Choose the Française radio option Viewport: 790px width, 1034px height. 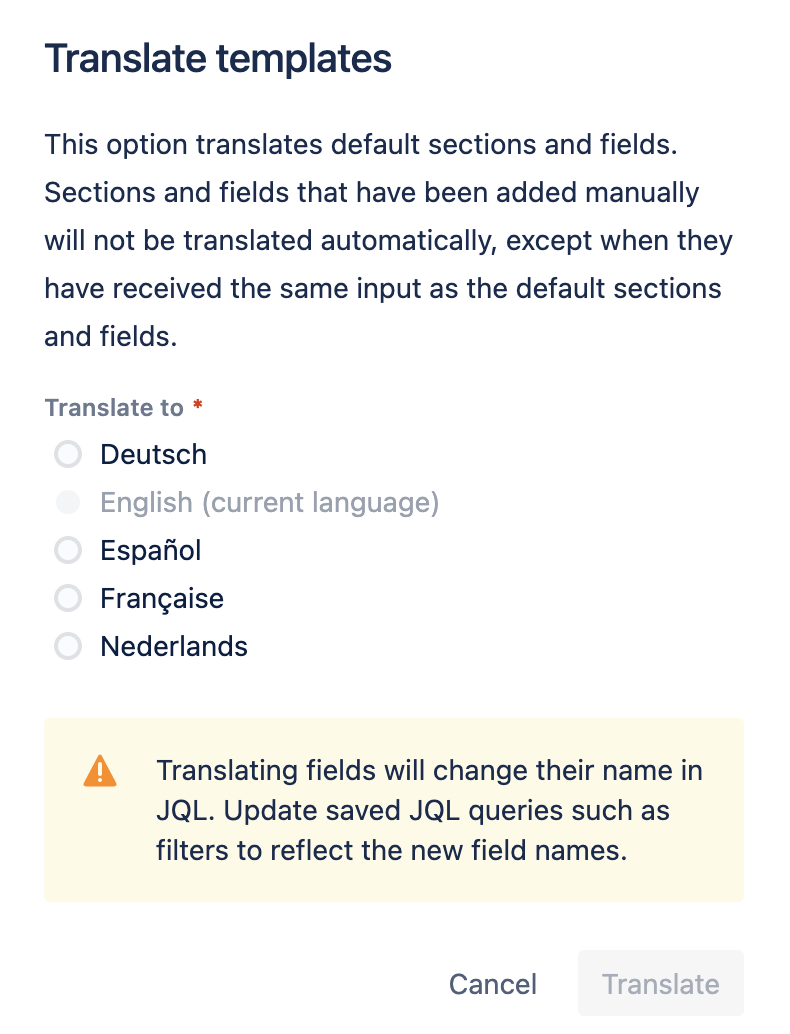click(68, 598)
